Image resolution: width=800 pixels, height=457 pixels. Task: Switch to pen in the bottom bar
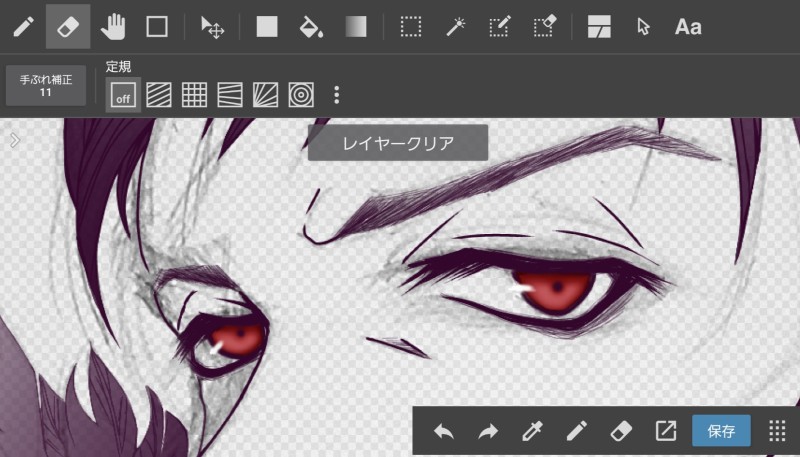(577, 431)
